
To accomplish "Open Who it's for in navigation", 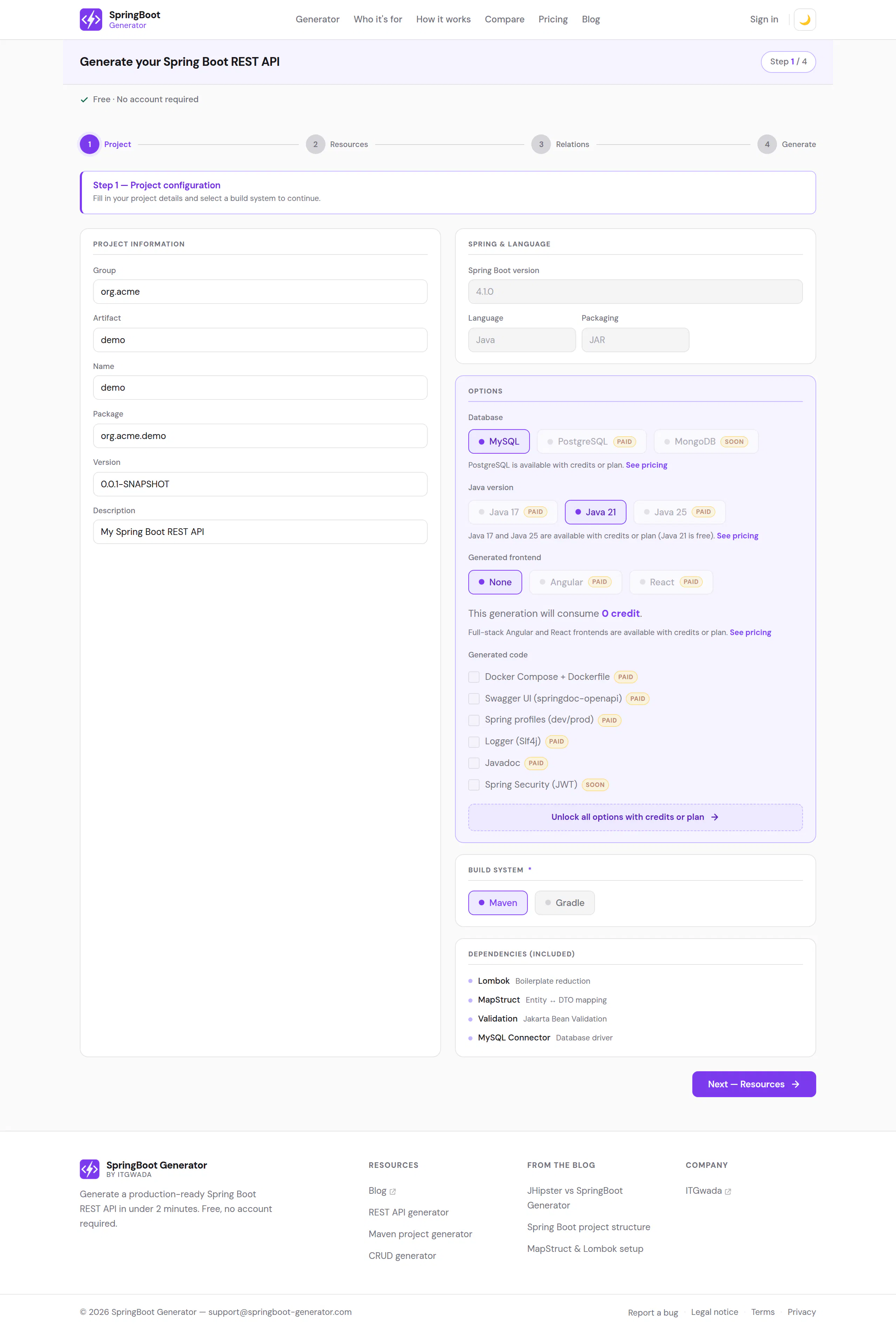I will point(378,20).
